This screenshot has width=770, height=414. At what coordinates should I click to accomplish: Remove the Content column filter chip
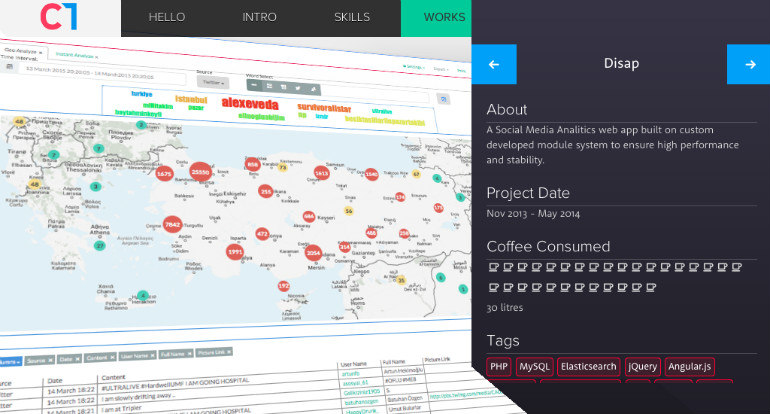112,358
